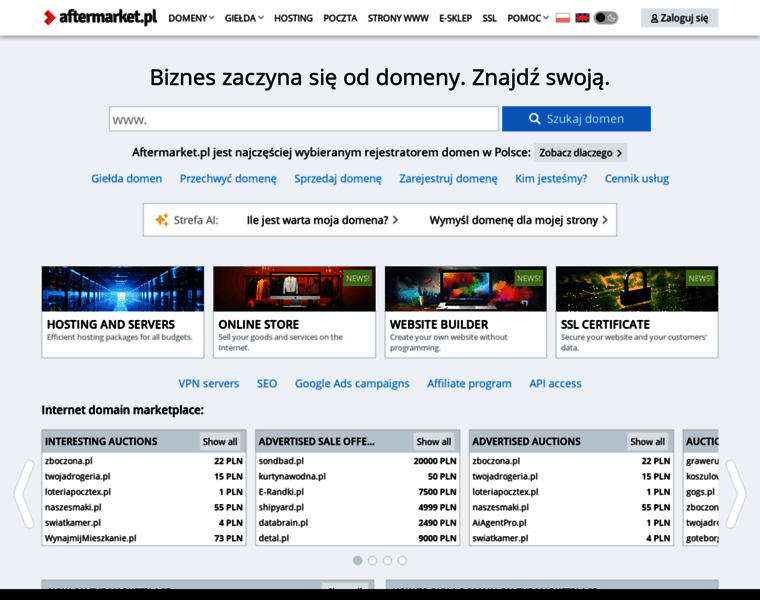This screenshot has height=600, width=760.
Task: Select the third carousel page dot
Action: click(x=387, y=560)
